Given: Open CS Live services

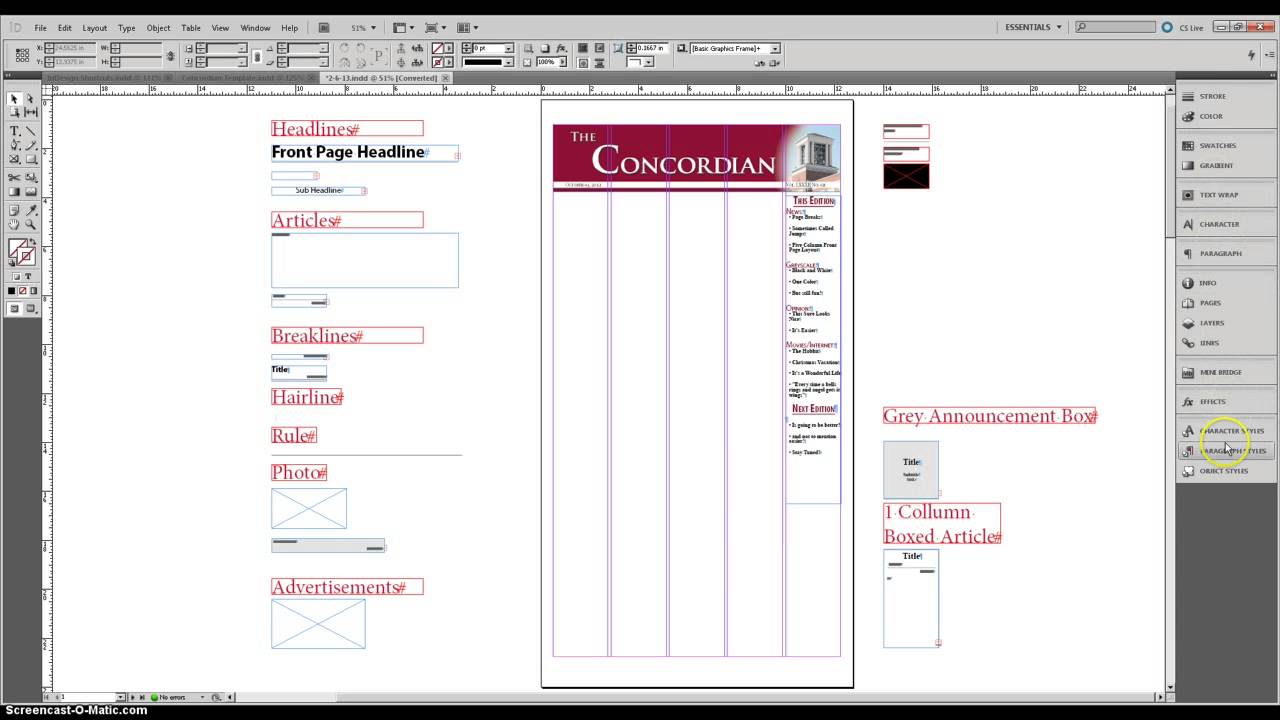Looking at the screenshot, I should coord(1183,27).
